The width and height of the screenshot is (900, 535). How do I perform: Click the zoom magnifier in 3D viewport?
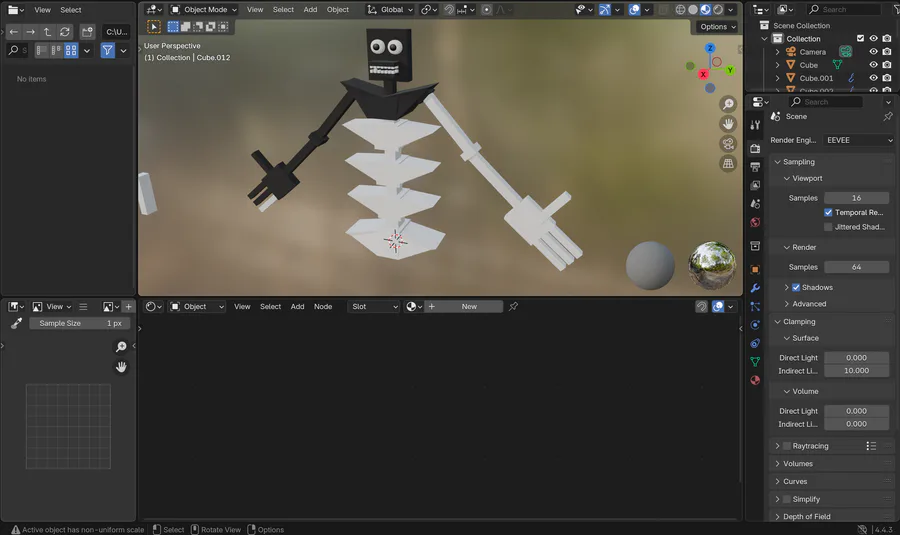[728, 104]
